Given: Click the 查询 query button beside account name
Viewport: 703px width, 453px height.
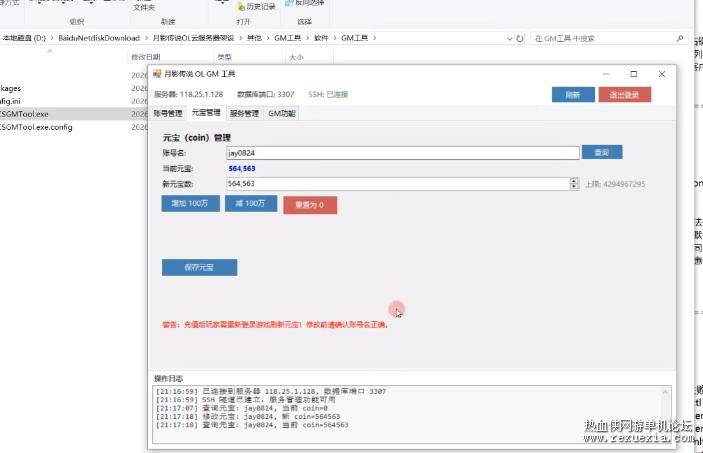Looking at the screenshot, I should (x=602, y=152).
